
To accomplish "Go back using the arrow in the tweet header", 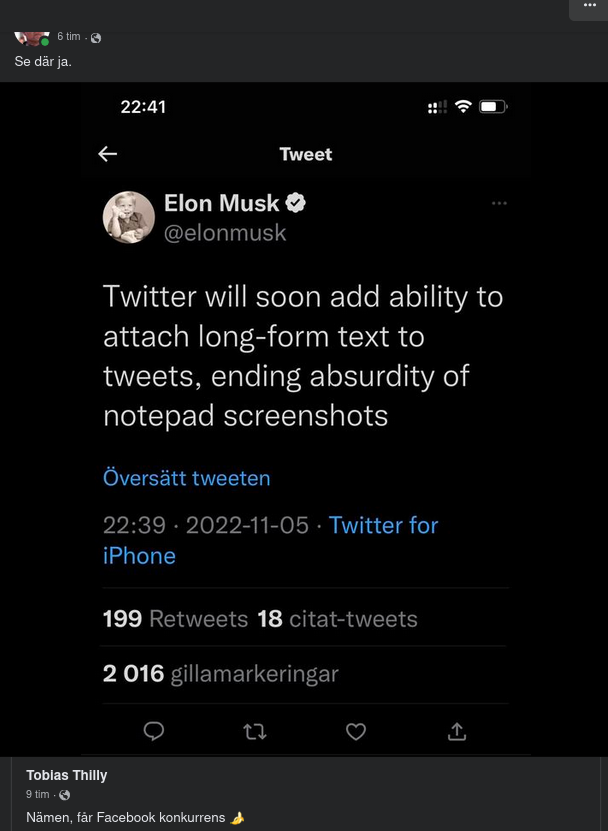I will click(107, 154).
